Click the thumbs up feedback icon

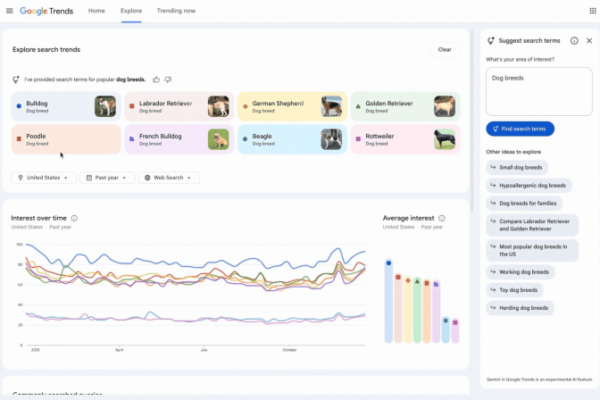[x=155, y=78]
